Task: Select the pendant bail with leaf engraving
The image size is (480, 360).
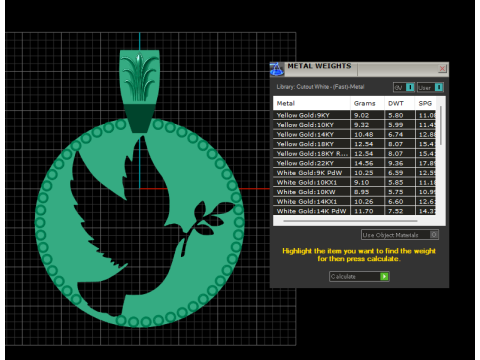Action: (140, 91)
